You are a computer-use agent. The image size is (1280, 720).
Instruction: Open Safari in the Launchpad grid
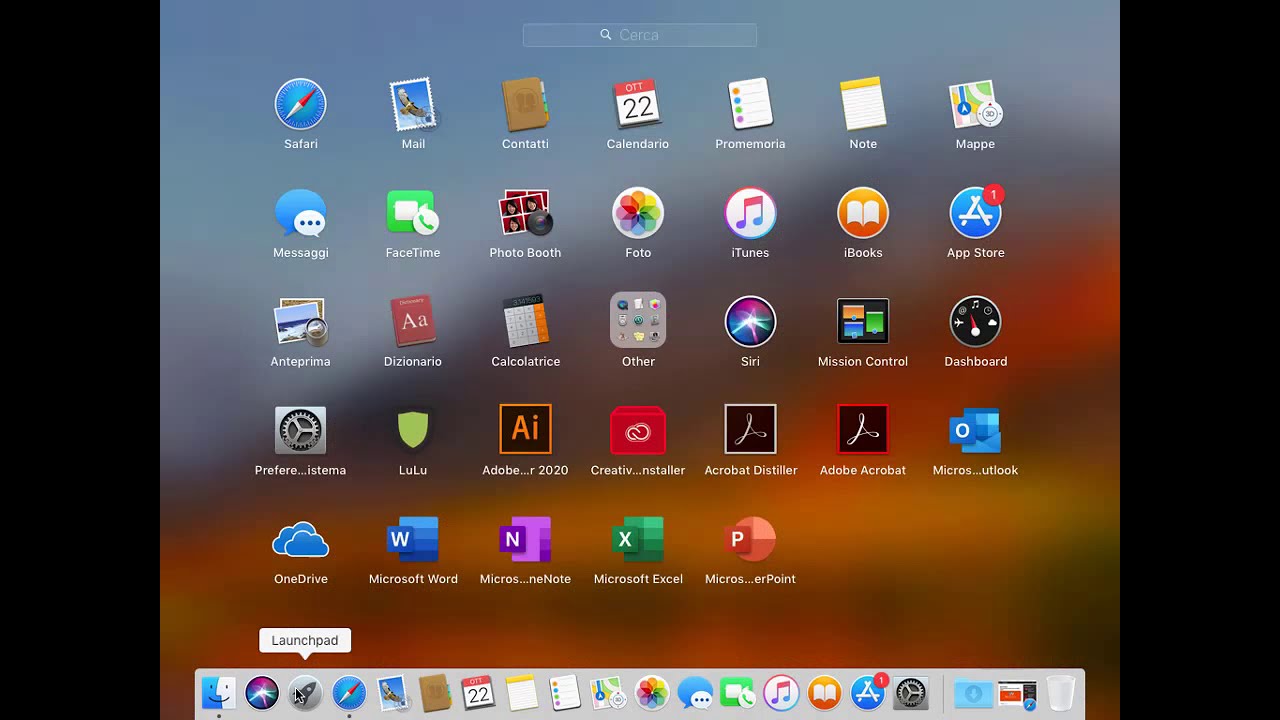click(x=300, y=105)
